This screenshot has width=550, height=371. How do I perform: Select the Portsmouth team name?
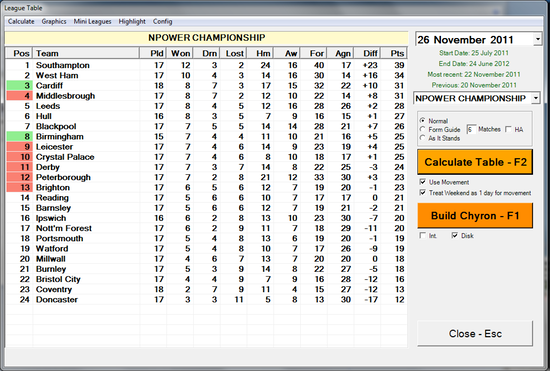[x=60, y=238]
